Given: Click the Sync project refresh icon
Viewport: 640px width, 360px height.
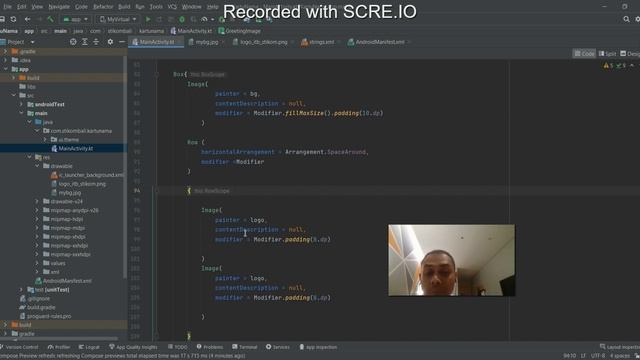Looking at the screenshot, I should 13,19.
